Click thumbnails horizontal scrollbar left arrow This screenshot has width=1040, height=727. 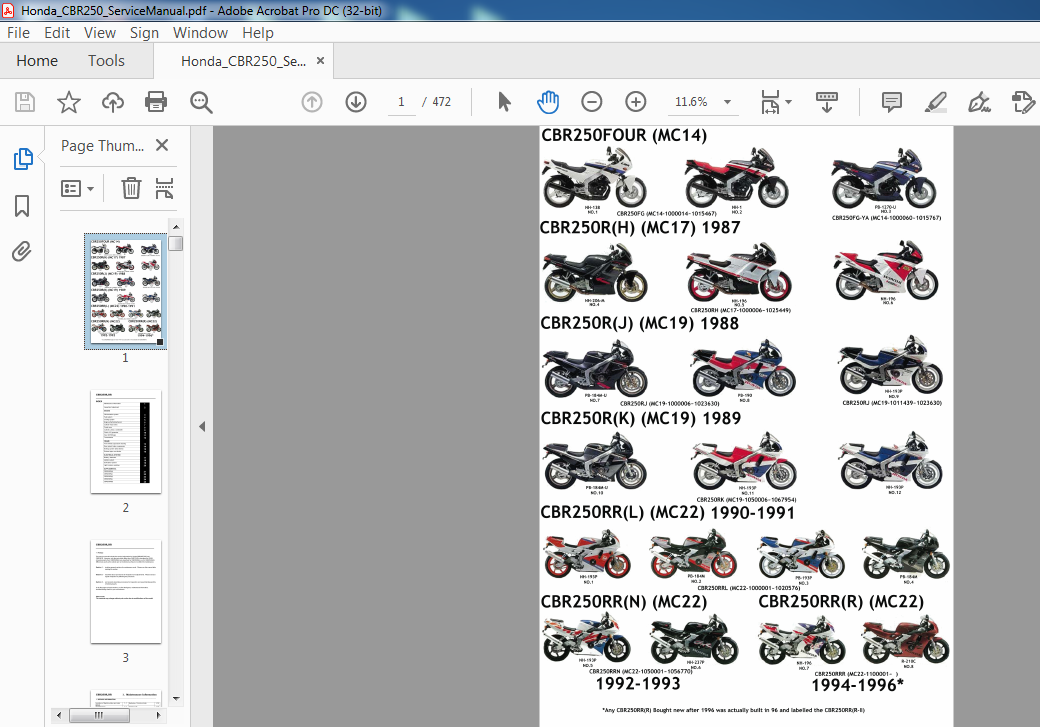(x=59, y=716)
